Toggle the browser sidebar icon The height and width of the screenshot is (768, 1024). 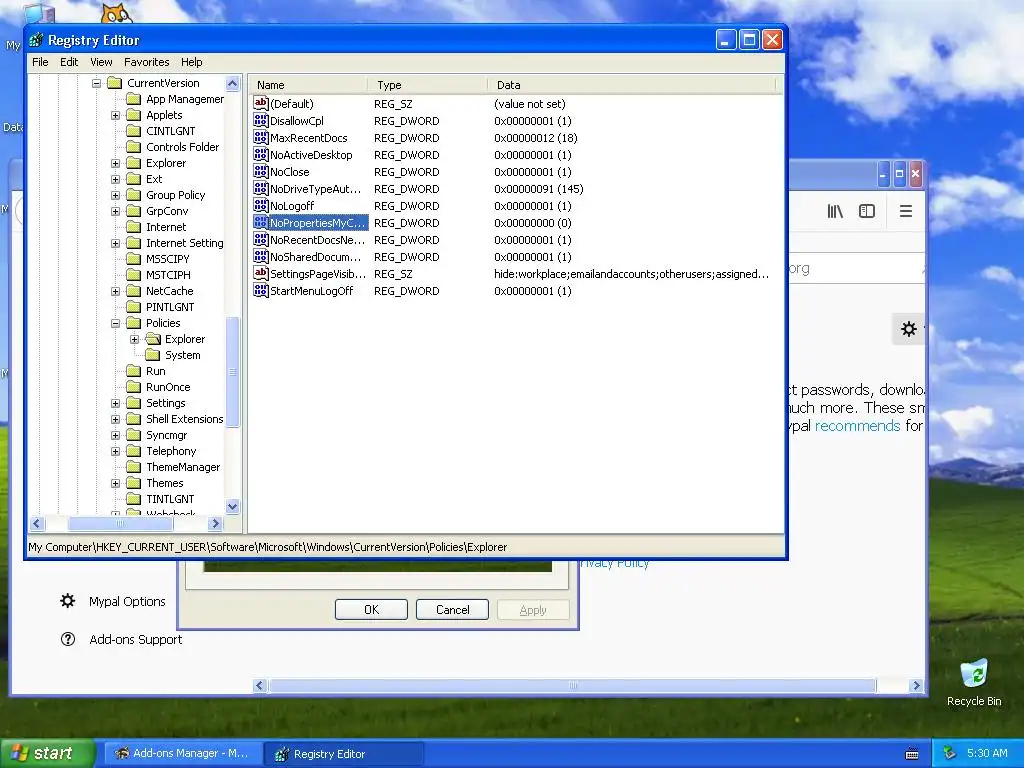tap(867, 211)
